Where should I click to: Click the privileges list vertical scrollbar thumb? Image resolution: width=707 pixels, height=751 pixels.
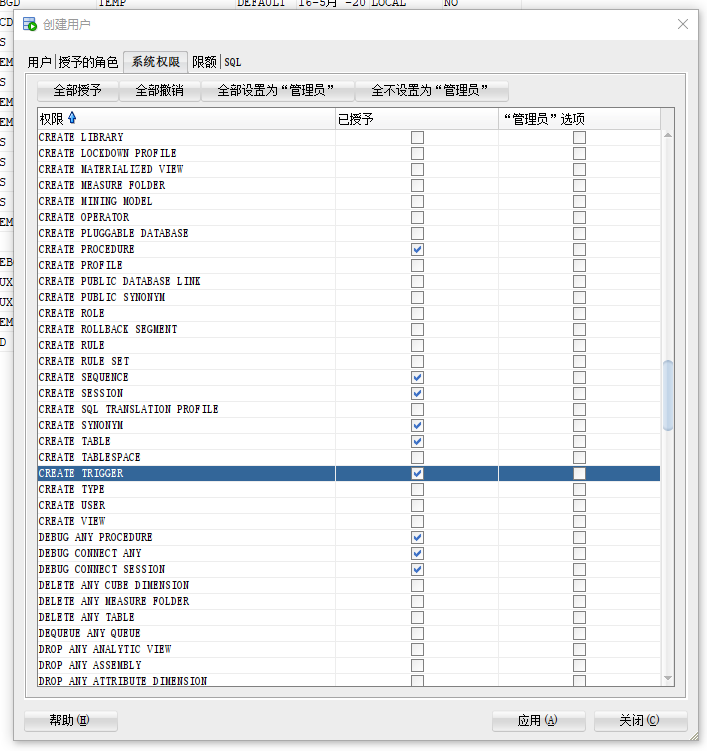click(668, 395)
